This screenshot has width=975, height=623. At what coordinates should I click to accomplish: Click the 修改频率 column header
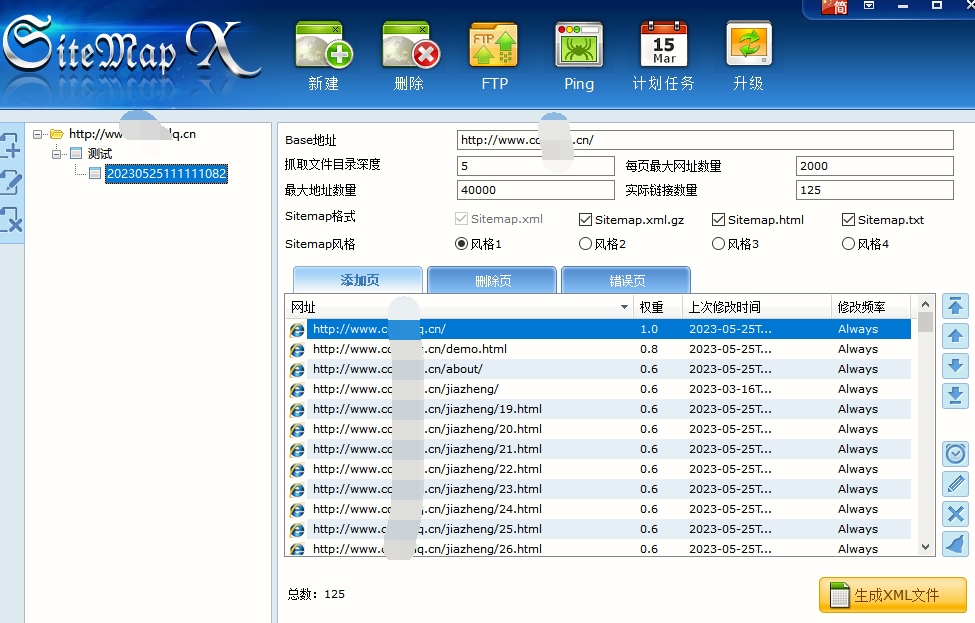tap(871, 307)
